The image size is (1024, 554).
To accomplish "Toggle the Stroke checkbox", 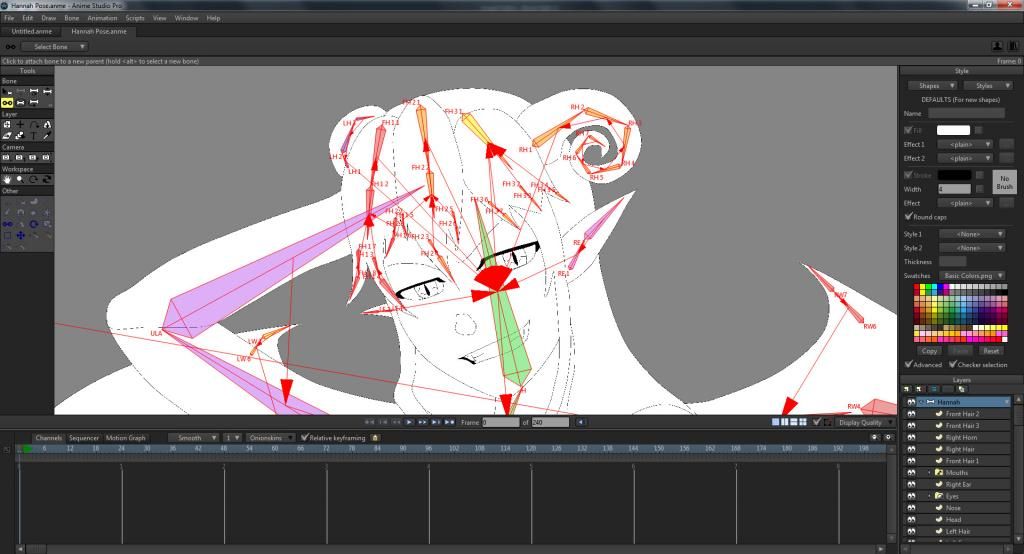I will pyautogui.click(x=908, y=175).
